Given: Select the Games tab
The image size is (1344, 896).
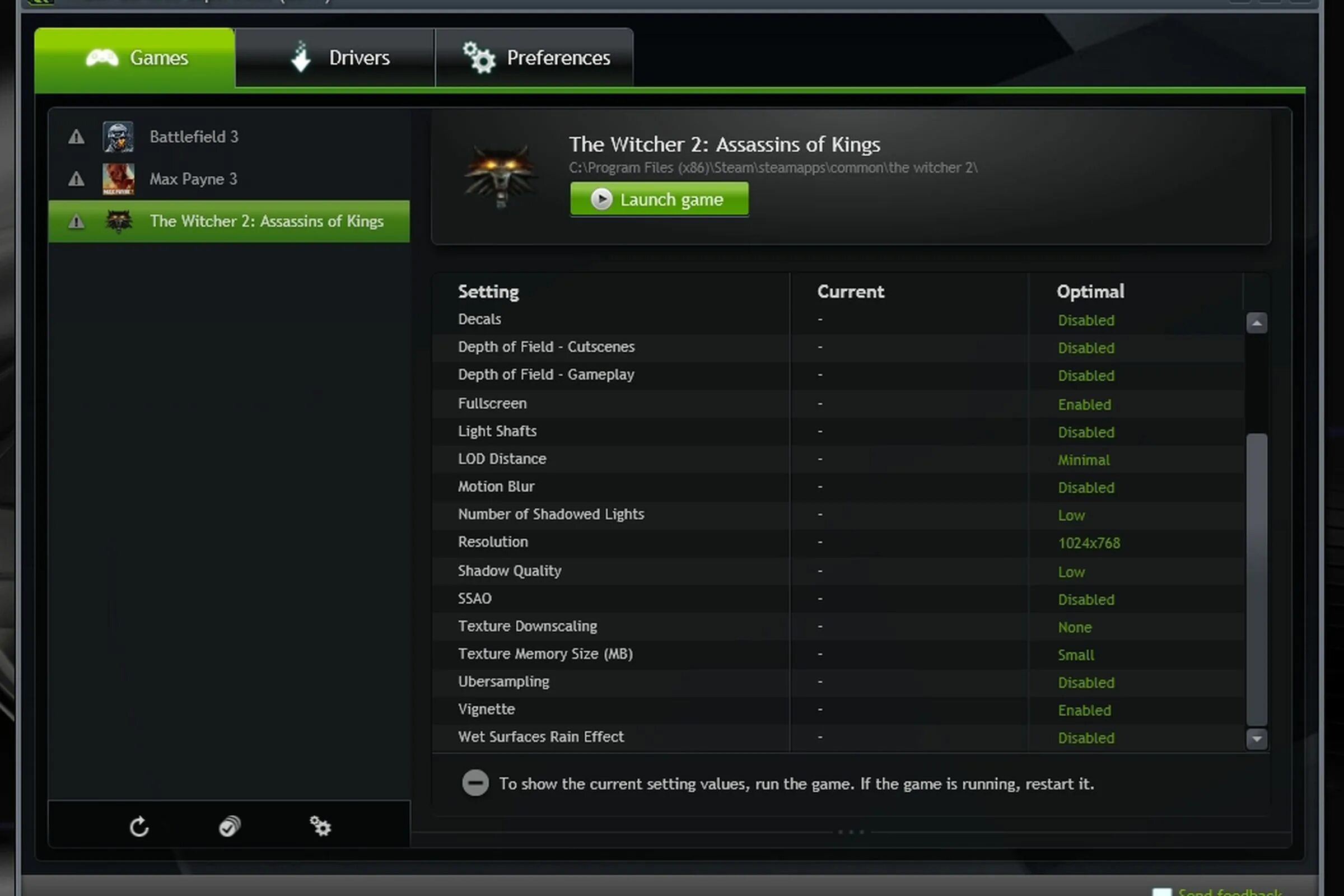Looking at the screenshot, I should tap(134, 59).
